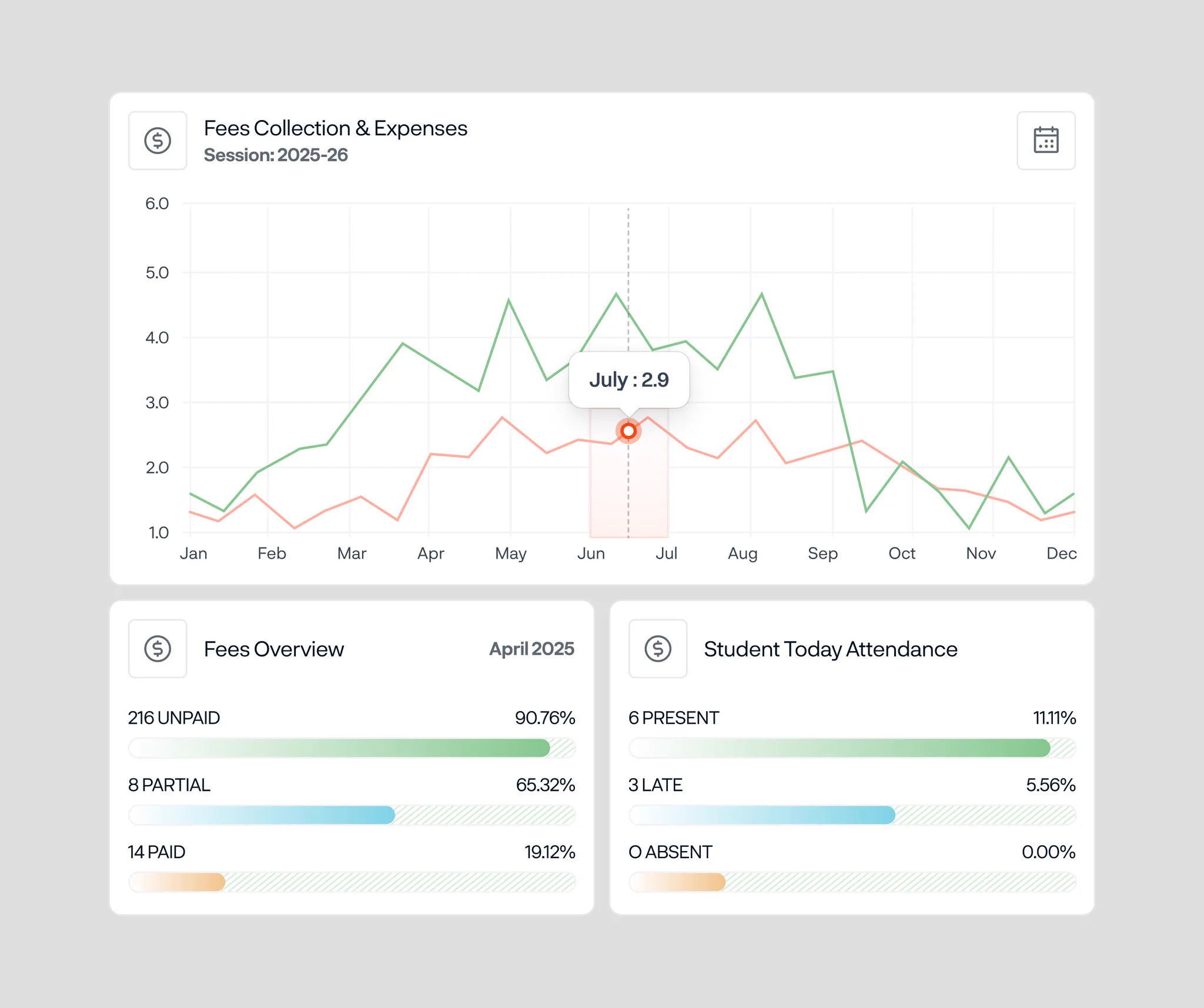Click the UNPAID progress bar
1204x1008 pixels.
tap(352, 748)
